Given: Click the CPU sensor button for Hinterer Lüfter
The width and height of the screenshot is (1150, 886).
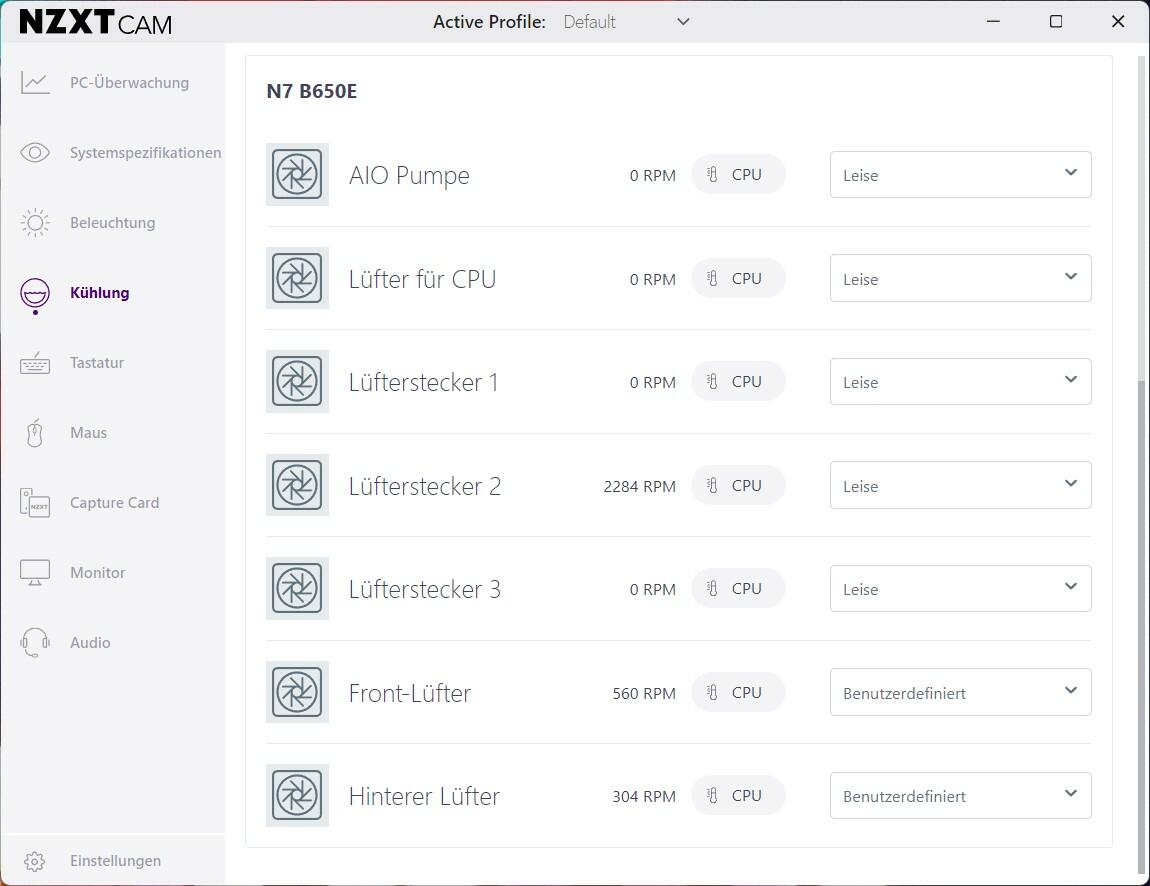Looking at the screenshot, I should click(737, 796).
